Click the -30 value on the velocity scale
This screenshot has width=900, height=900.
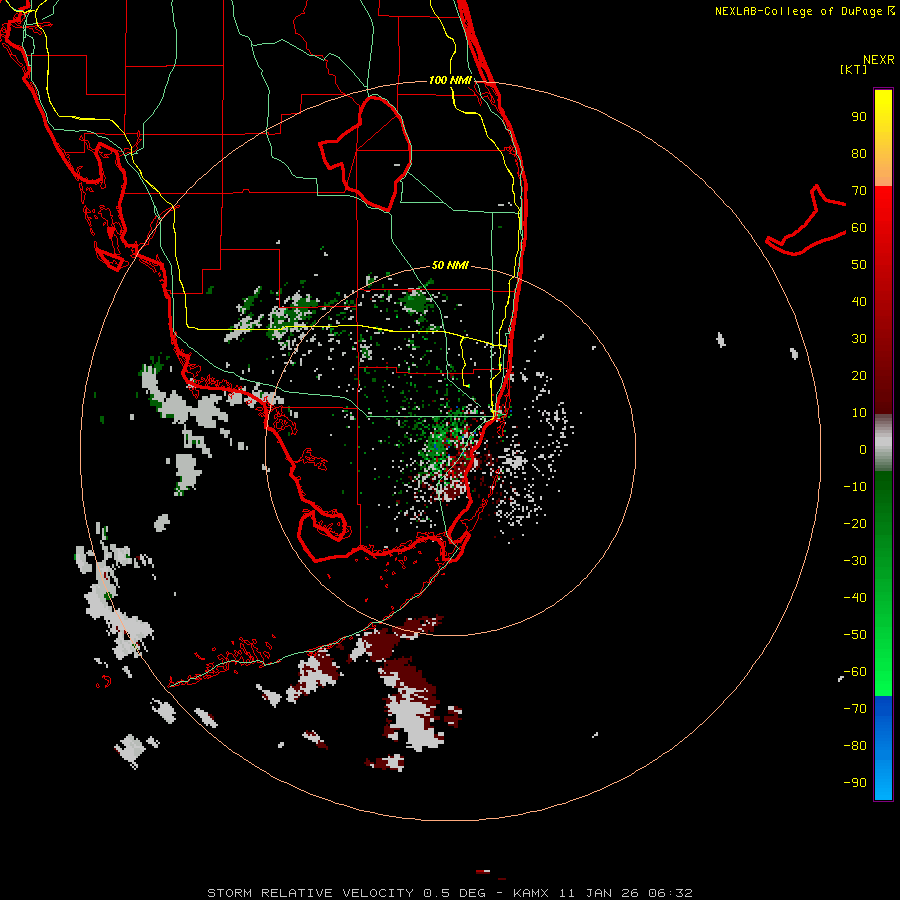pyautogui.click(x=855, y=561)
